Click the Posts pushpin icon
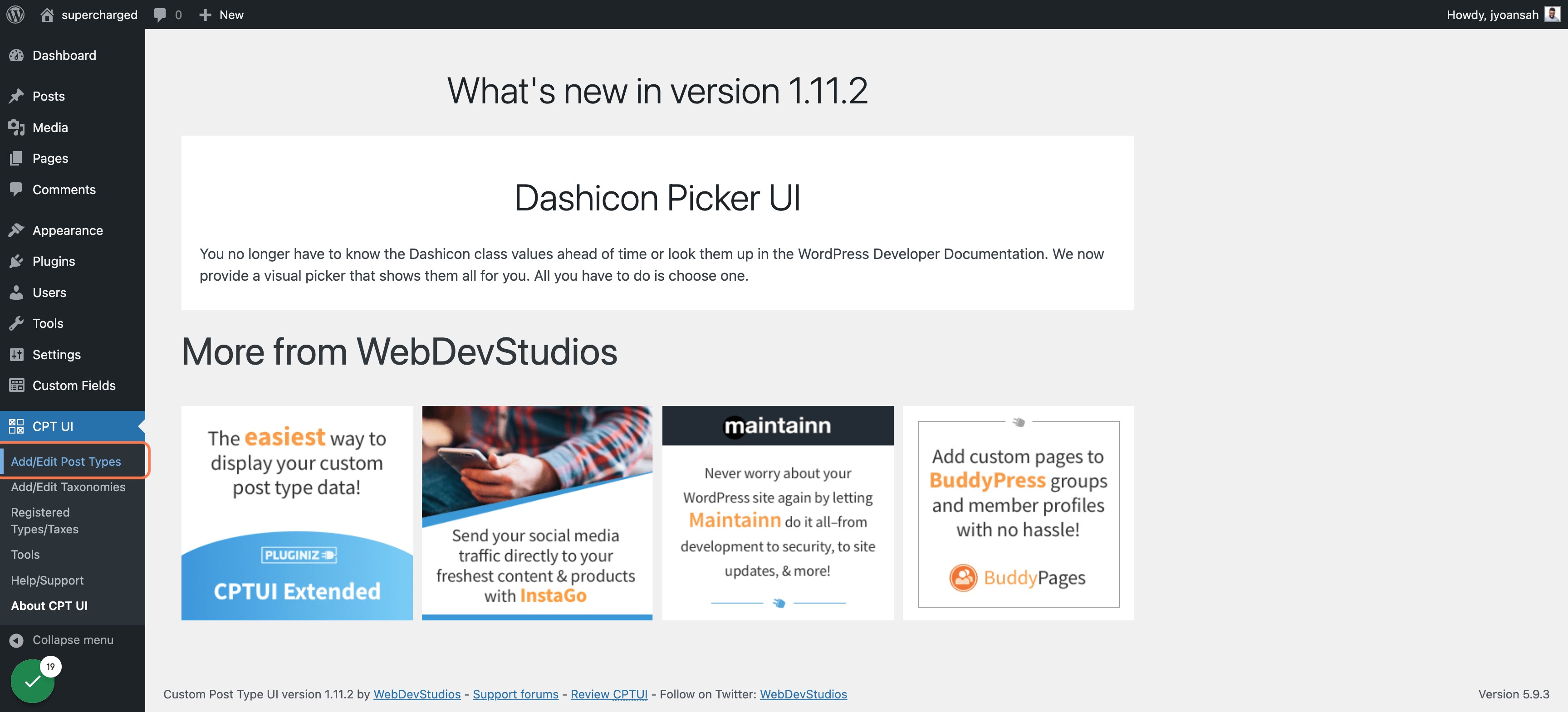The width and height of the screenshot is (1568, 712). pos(16,96)
